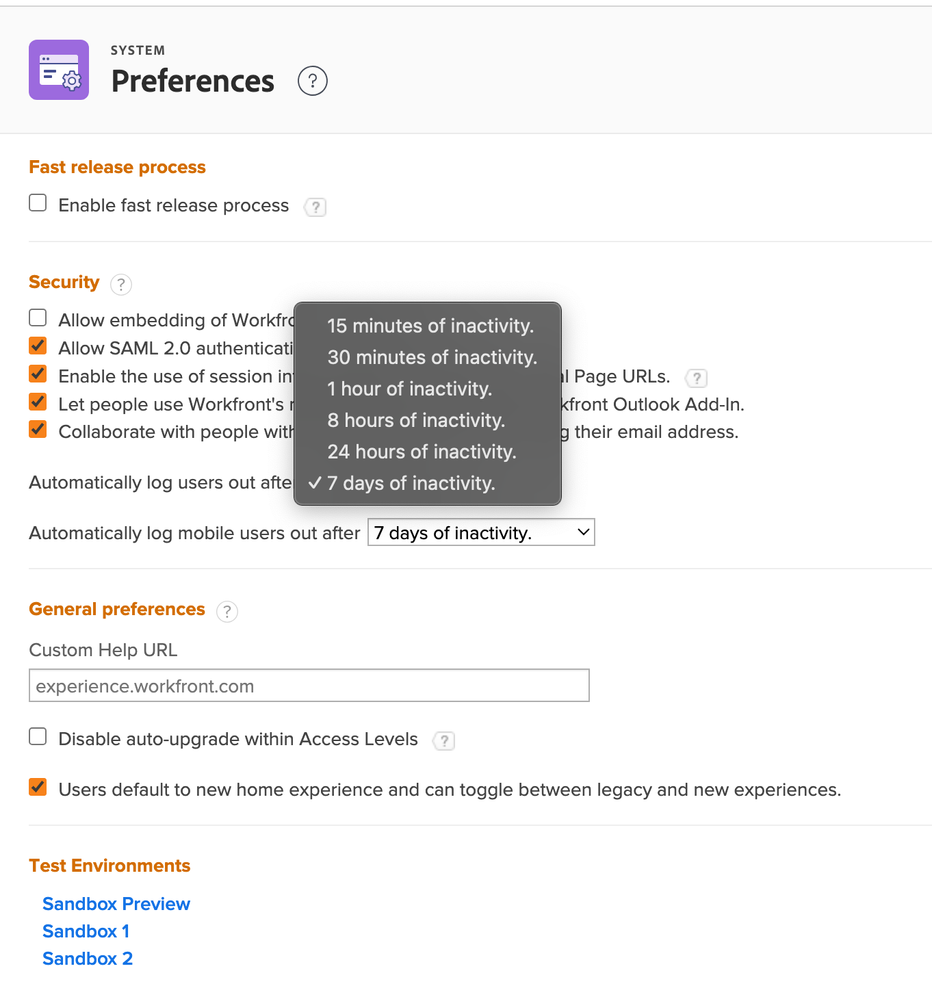Toggle Disable auto-upgrade within Access Levels

click(x=38, y=737)
